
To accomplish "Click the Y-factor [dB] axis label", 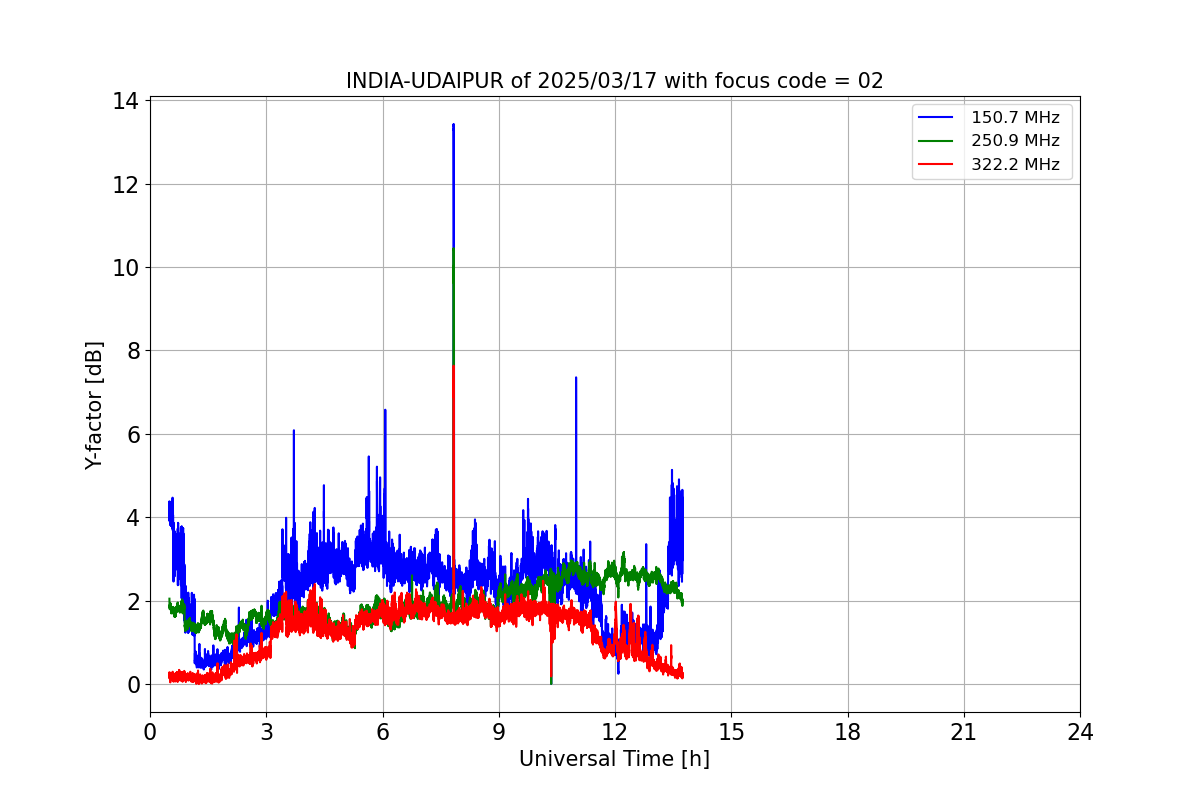I will pos(94,405).
